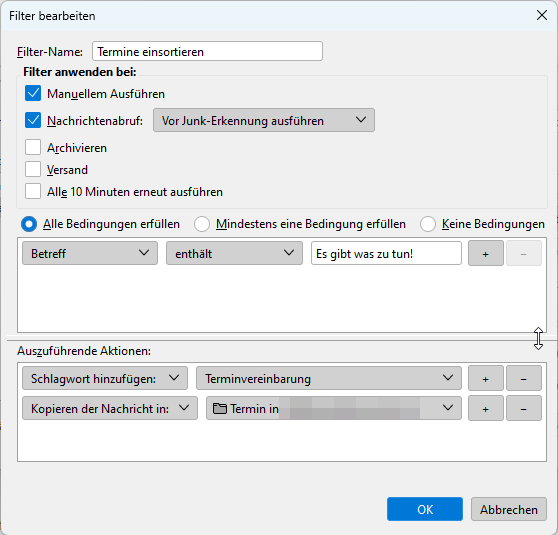Click into the Filter-Name text field
Screen dimensions: 558x535
(x=207, y=52)
